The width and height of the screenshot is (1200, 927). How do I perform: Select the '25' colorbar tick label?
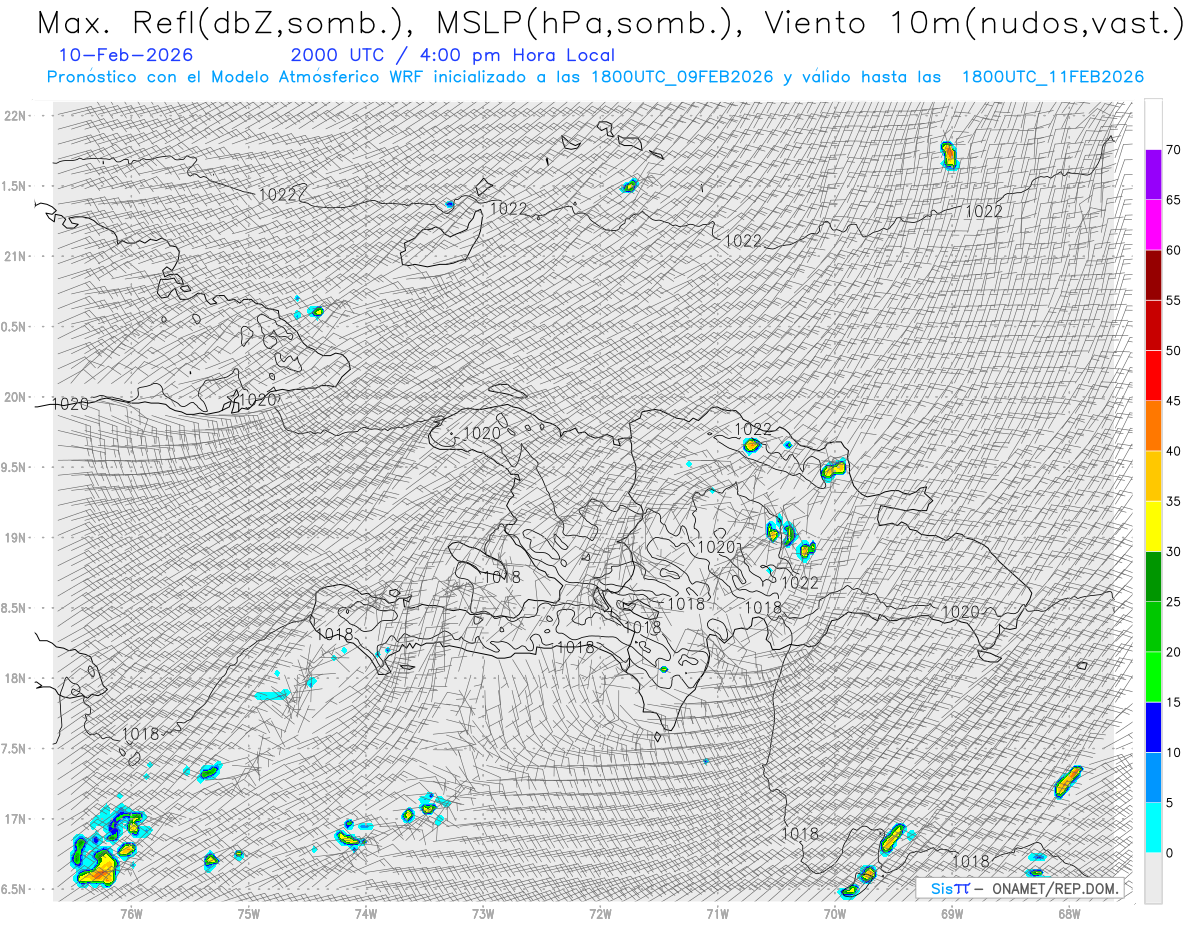click(x=1173, y=602)
